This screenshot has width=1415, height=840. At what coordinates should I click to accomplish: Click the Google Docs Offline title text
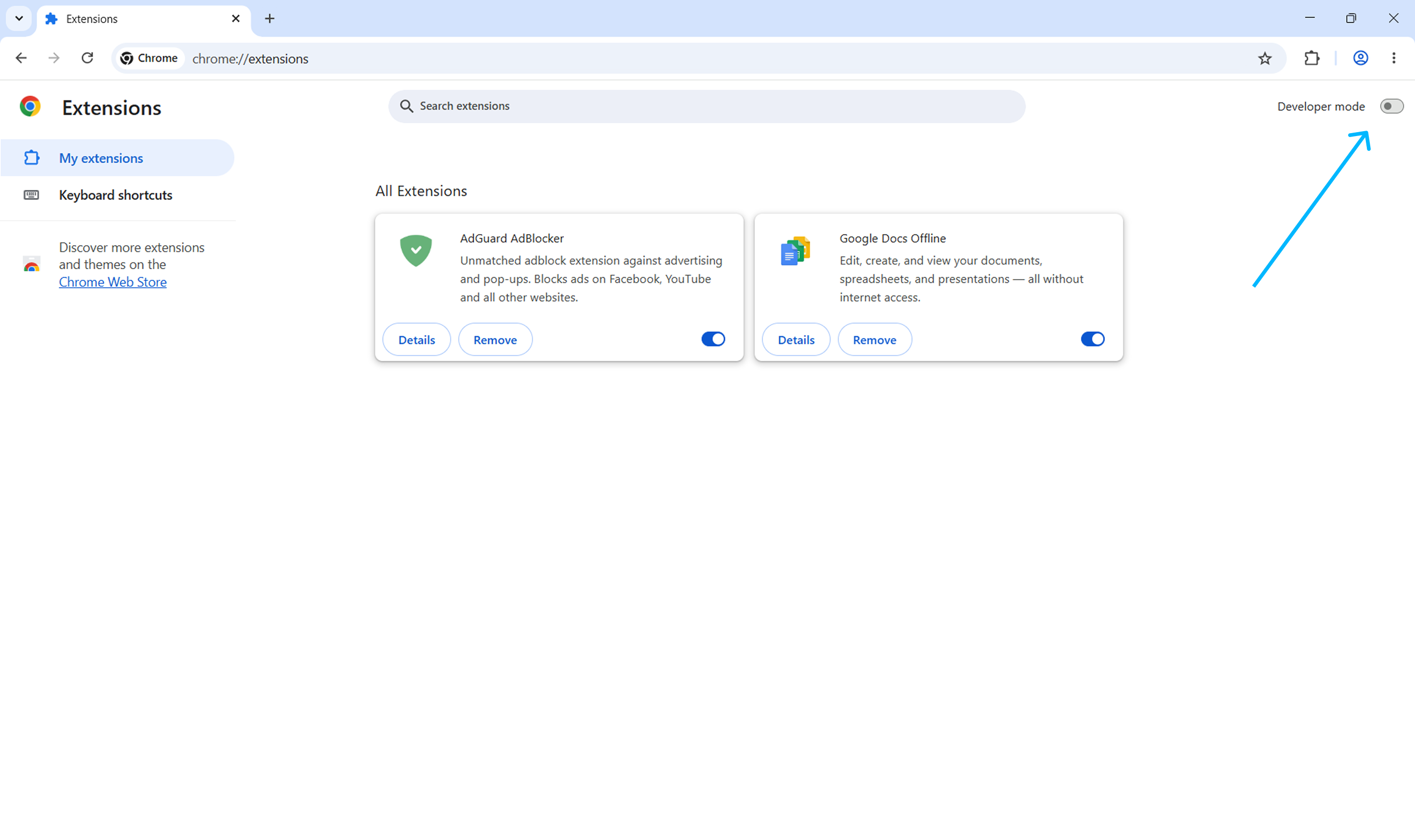pos(893,238)
